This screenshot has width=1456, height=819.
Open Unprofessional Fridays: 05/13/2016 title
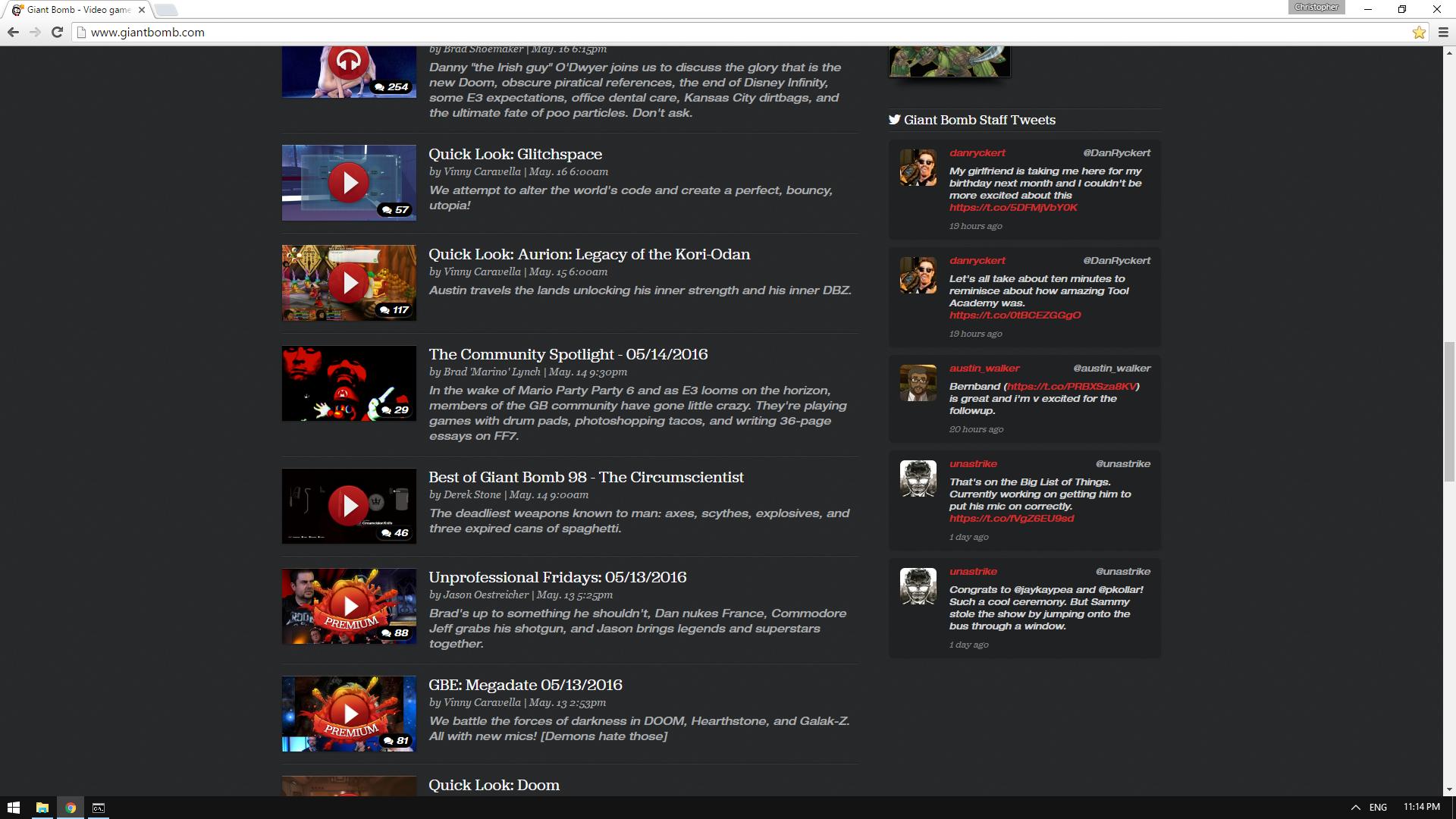(557, 577)
